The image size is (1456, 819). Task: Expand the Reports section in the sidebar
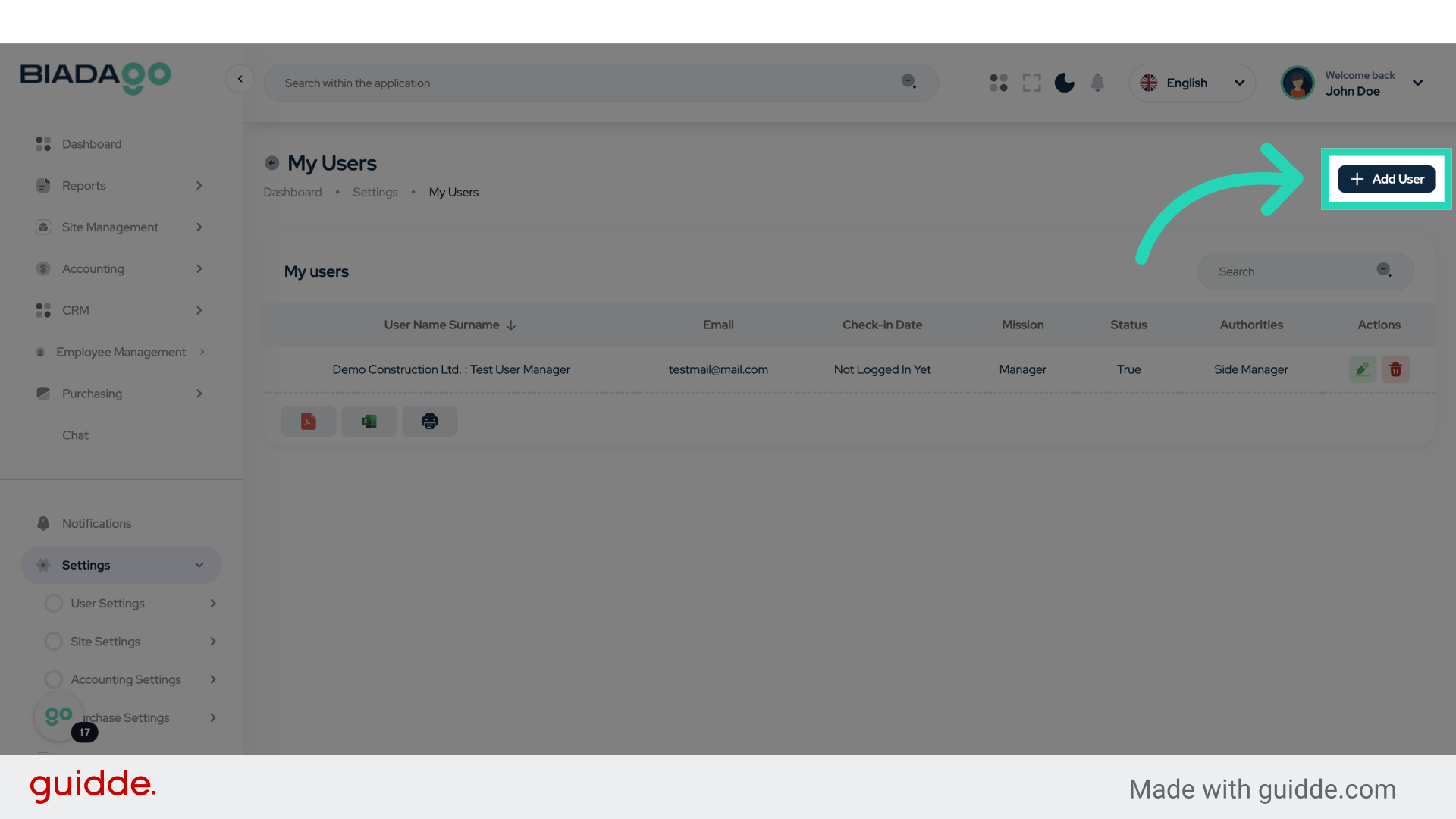(121, 186)
